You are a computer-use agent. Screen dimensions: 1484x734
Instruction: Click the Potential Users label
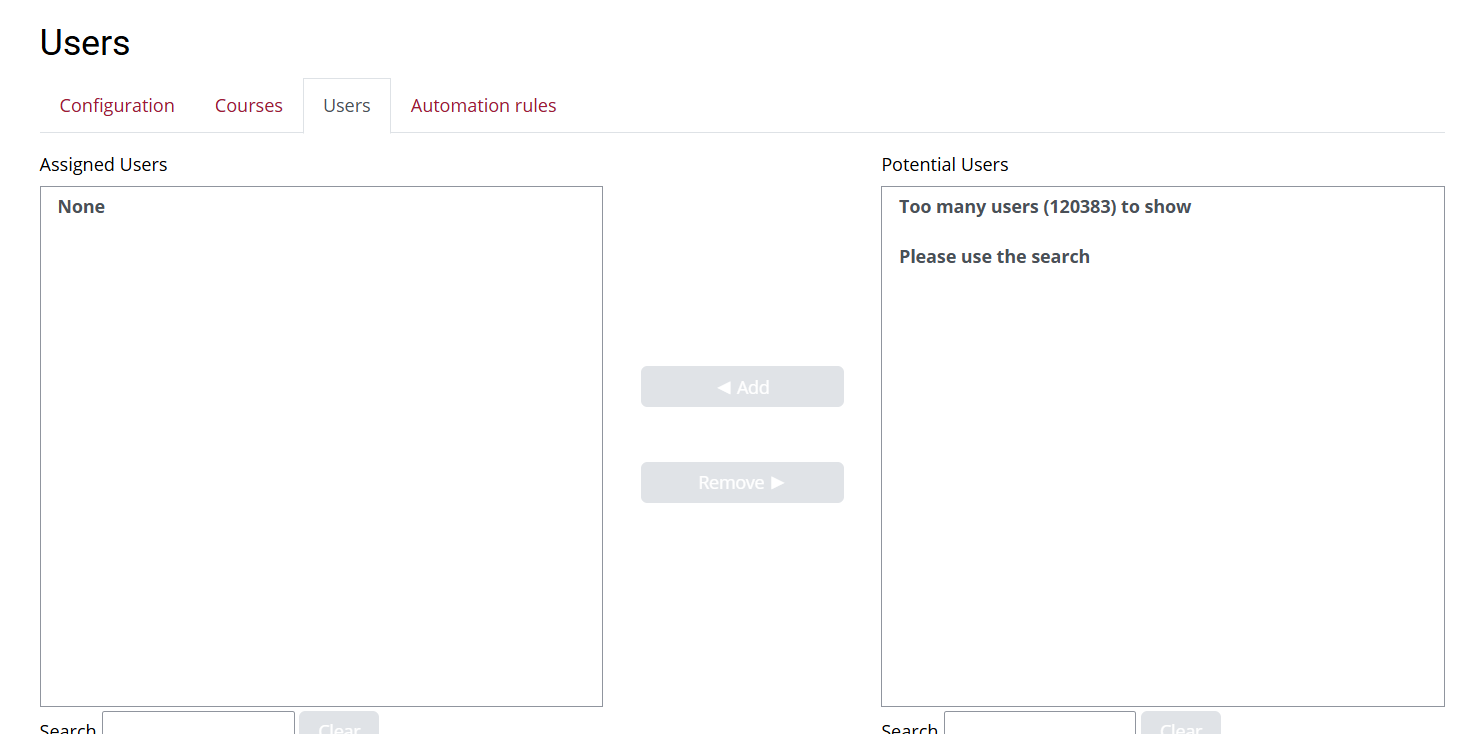(945, 165)
